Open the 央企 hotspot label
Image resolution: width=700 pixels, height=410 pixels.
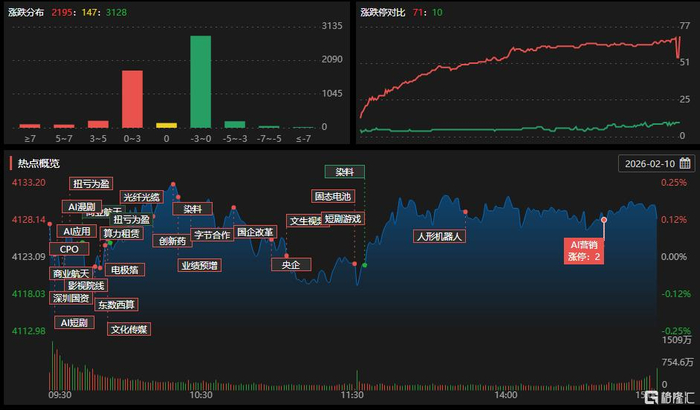291,264
